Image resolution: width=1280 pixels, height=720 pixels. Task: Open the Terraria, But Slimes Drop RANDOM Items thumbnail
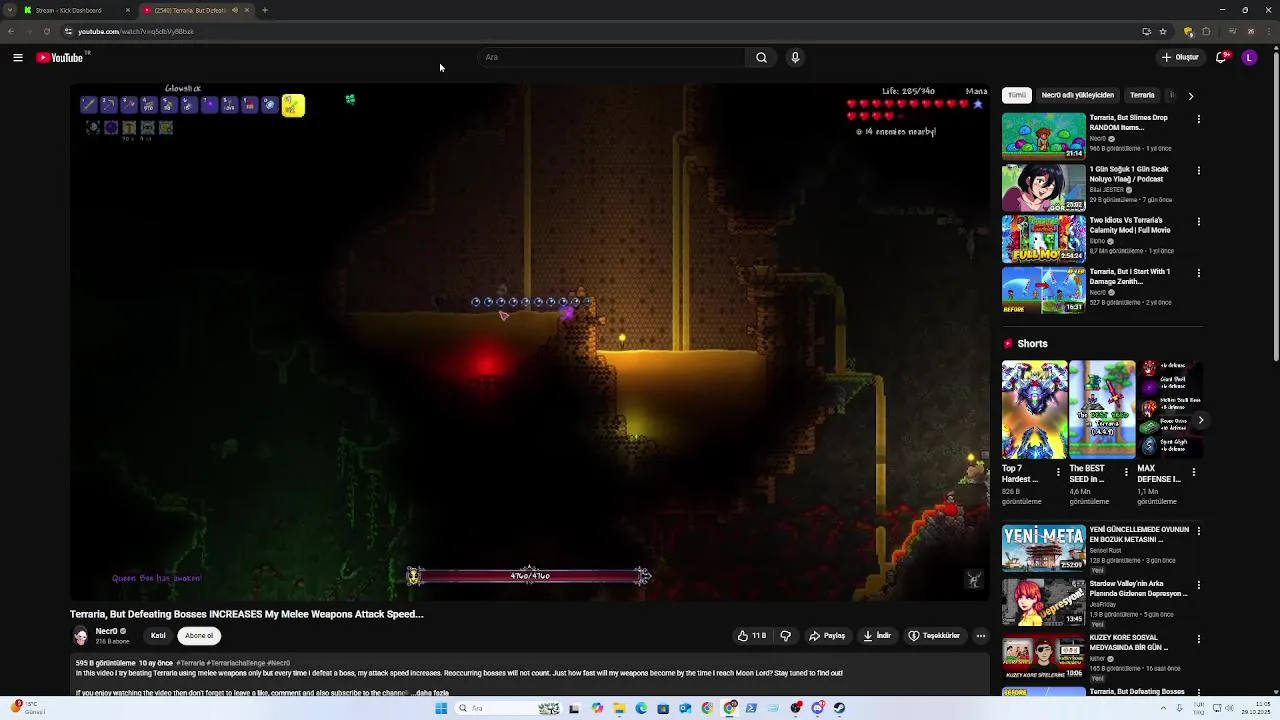(1043, 136)
